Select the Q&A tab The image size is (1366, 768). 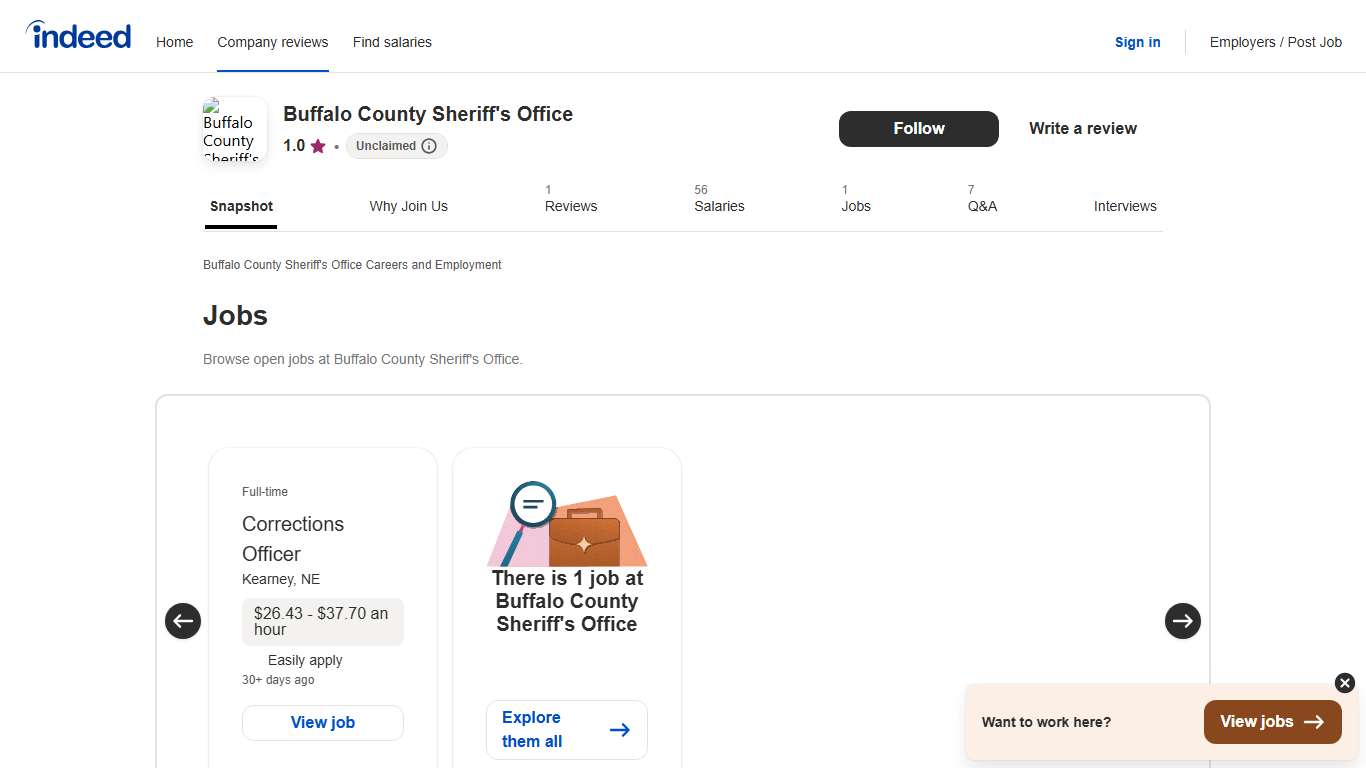pos(982,206)
